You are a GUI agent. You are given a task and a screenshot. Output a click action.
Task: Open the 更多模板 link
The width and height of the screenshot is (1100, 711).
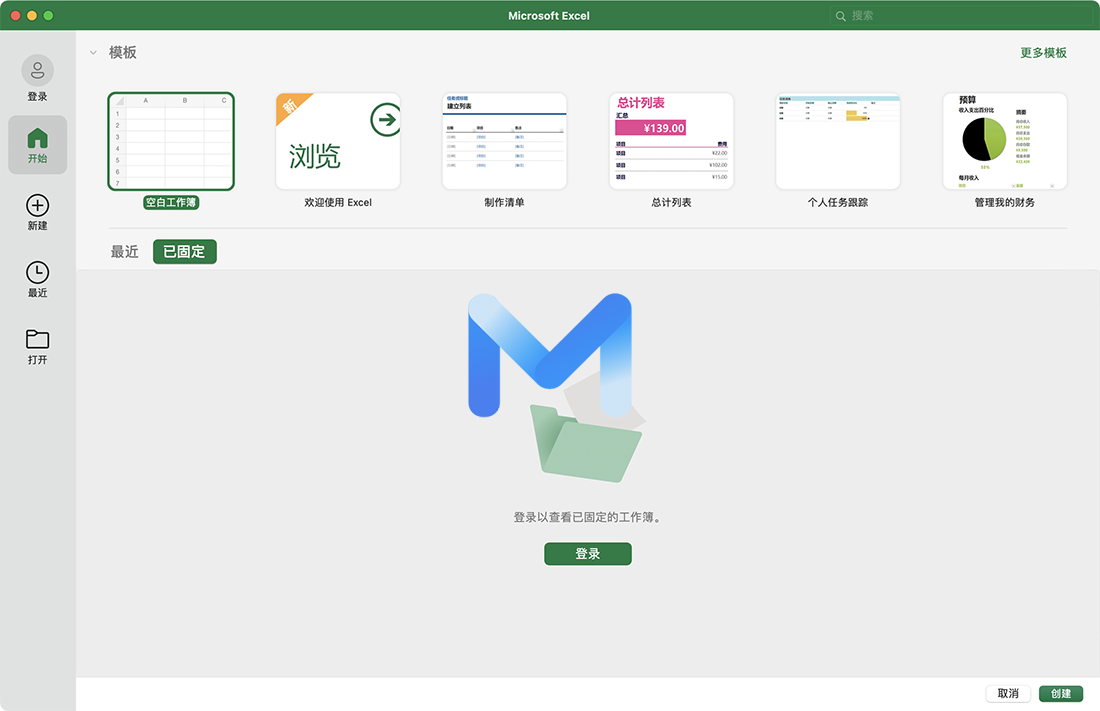pyautogui.click(x=1043, y=53)
